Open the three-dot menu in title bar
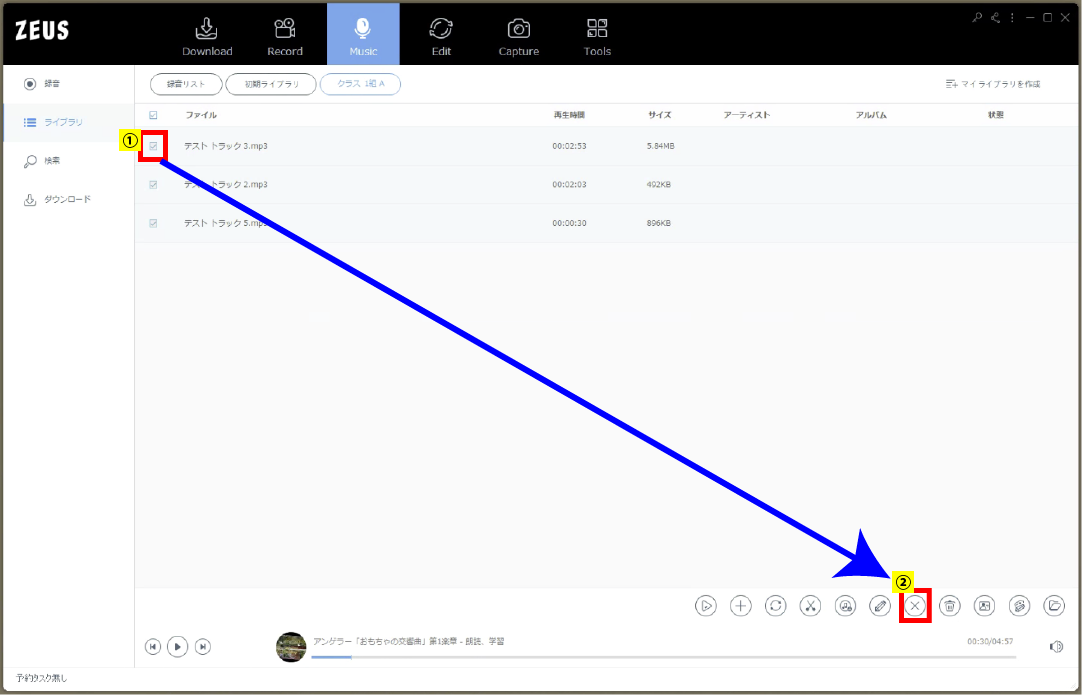This screenshot has width=1082, height=695. [x=1012, y=18]
